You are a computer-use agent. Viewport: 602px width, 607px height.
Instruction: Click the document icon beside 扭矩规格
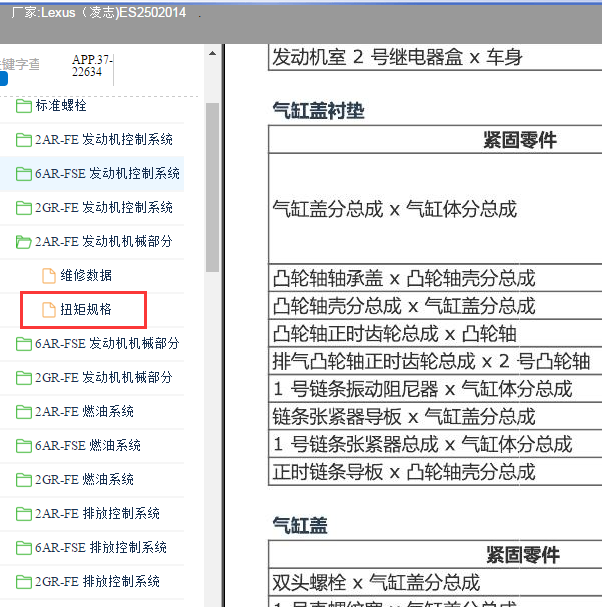(49, 310)
